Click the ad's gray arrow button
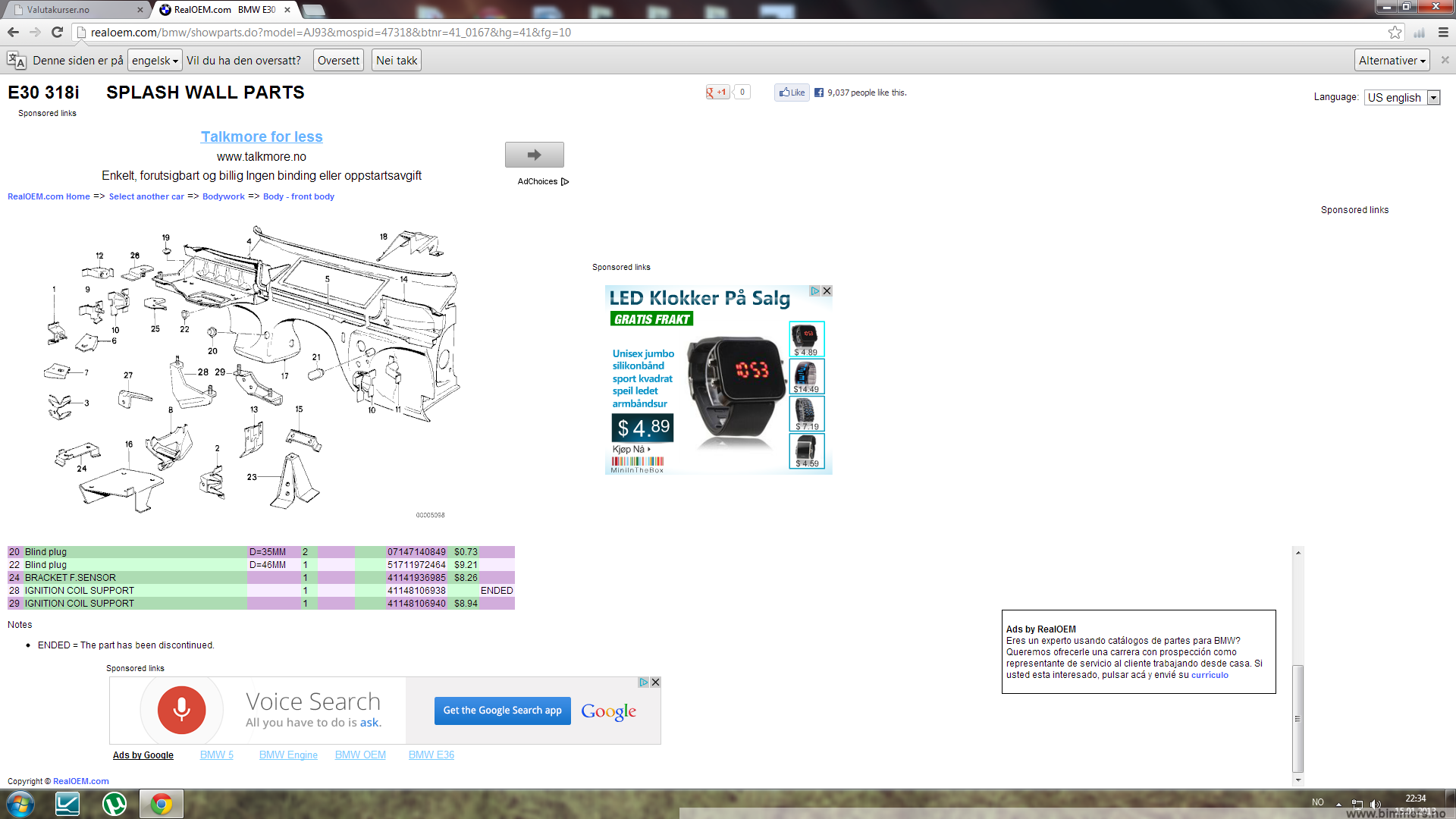Image resolution: width=1456 pixels, height=819 pixels. click(534, 155)
